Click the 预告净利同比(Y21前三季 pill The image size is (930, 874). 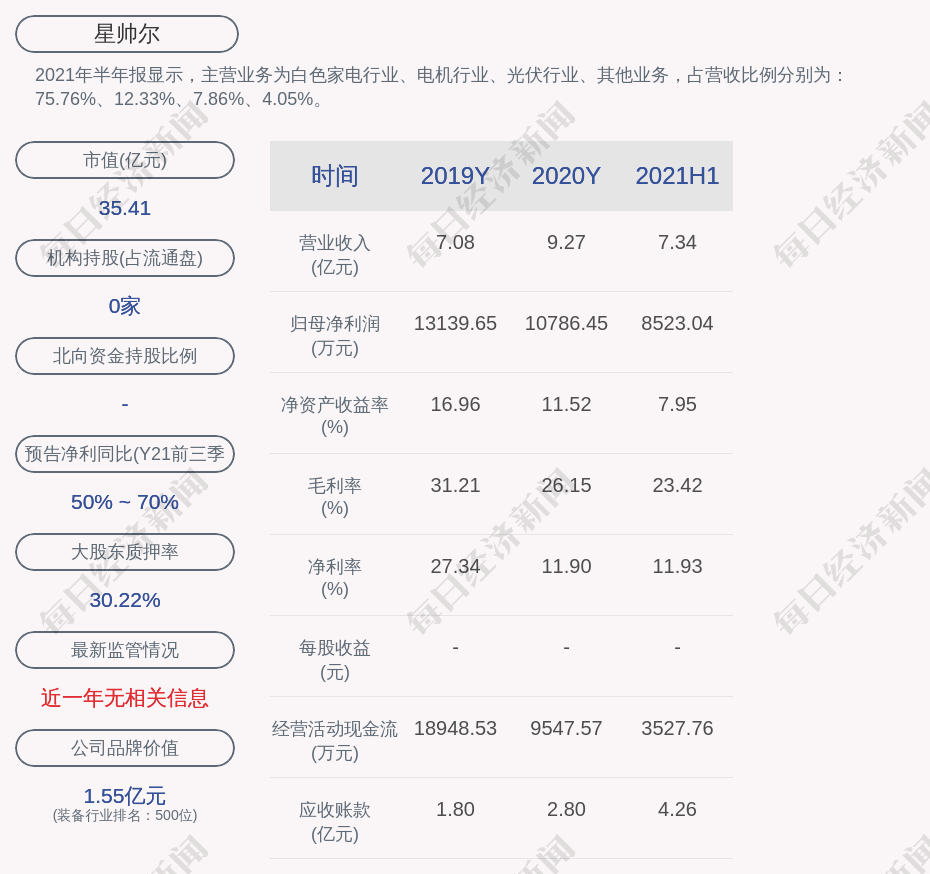tap(125, 454)
